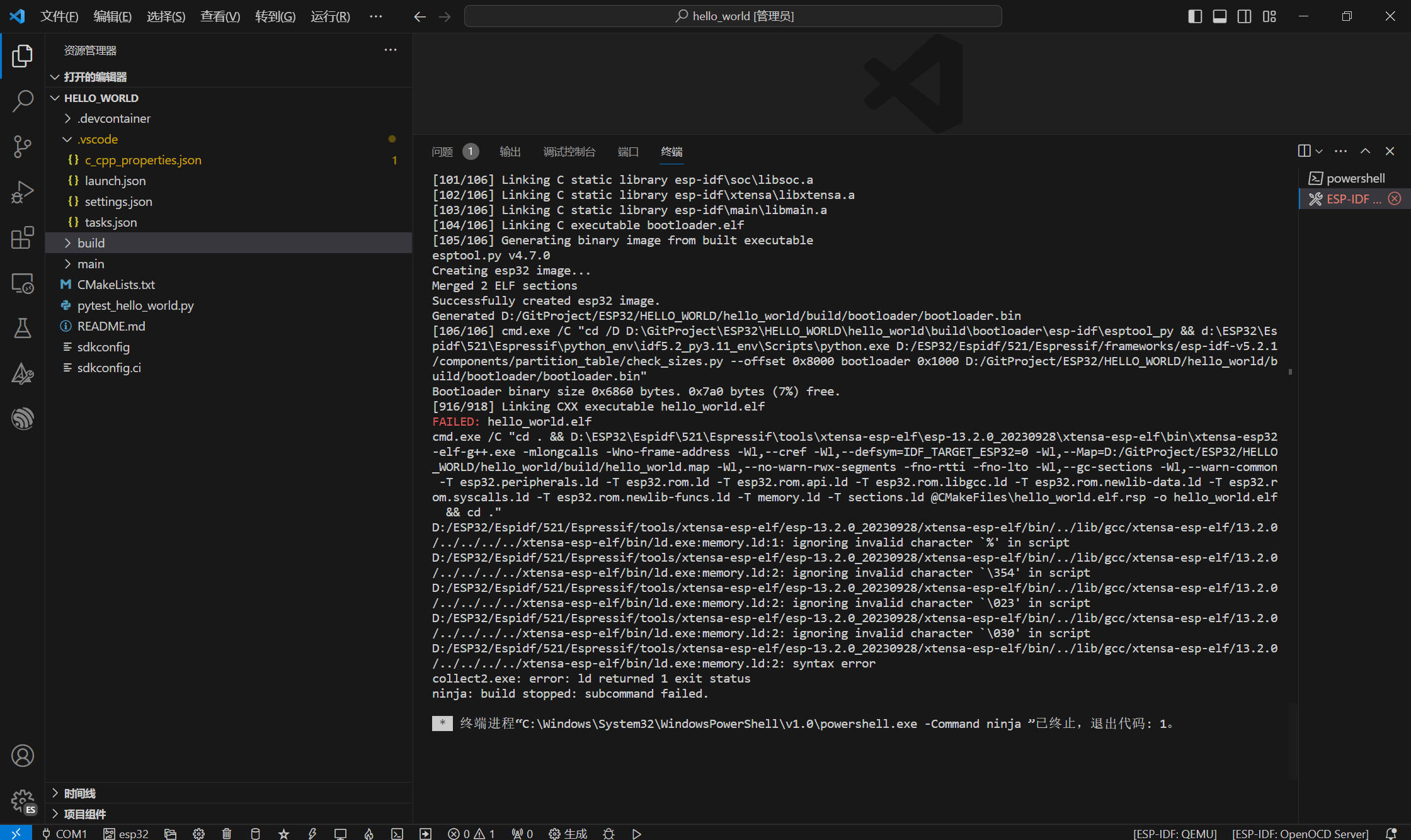Image resolution: width=1411 pixels, height=840 pixels.
Task: Click the hello_world command center search box
Action: click(733, 16)
